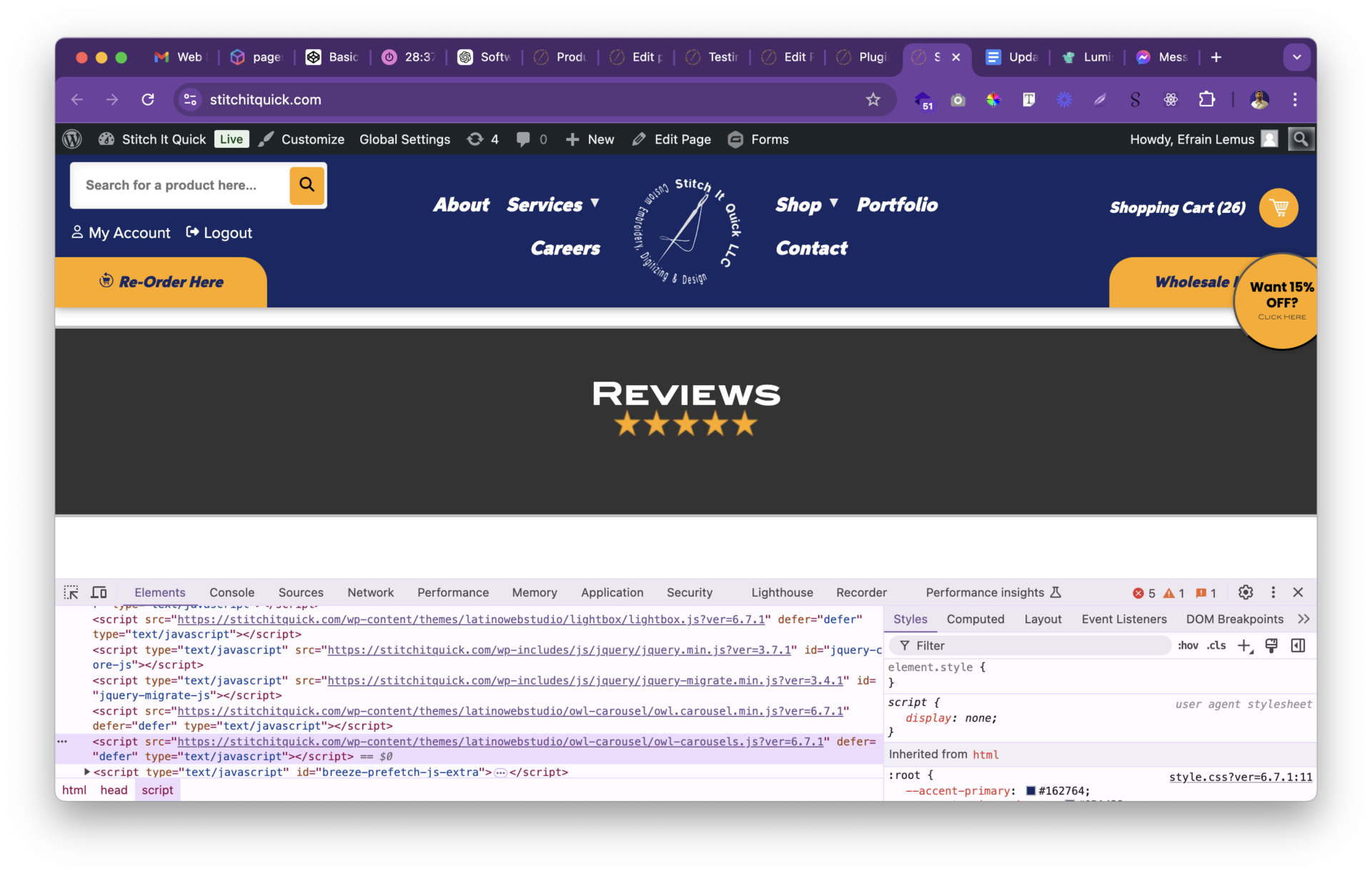The height and width of the screenshot is (874, 1372).
Task: Expand the collapsed script content ellipsis
Action: click(500, 773)
